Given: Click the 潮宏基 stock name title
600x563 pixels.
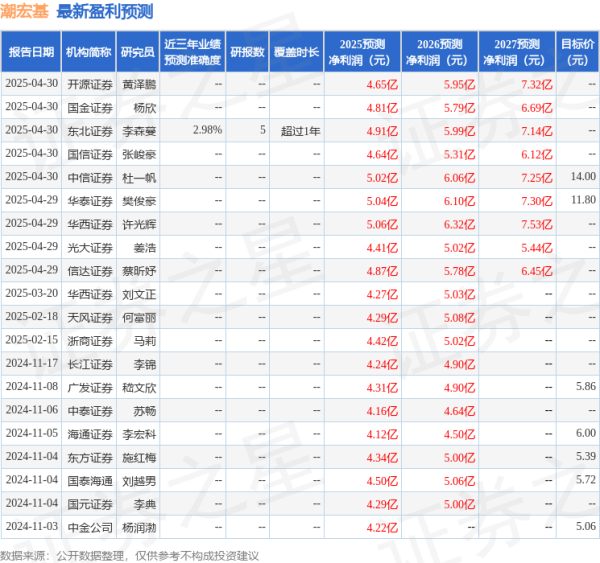Looking at the screenshot, I should point(25,12).
